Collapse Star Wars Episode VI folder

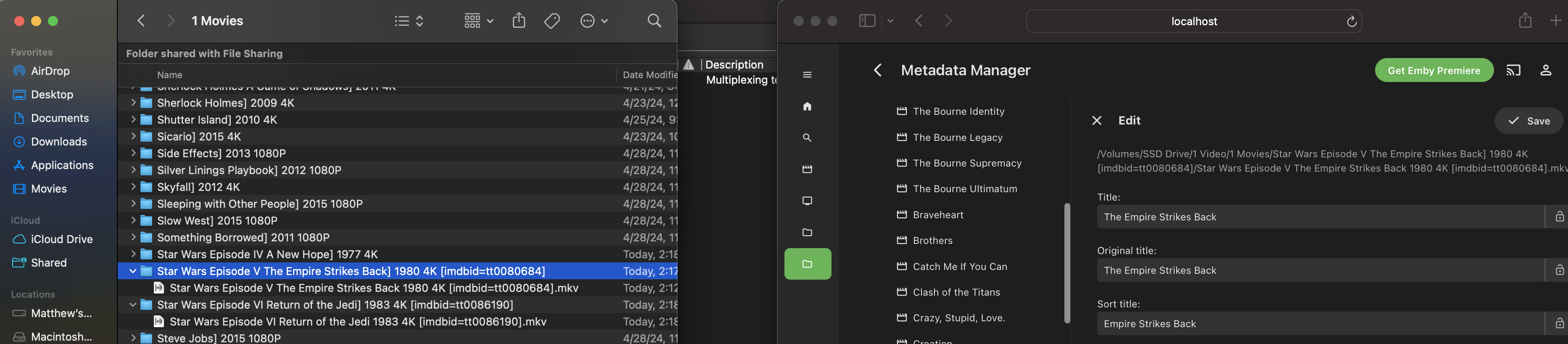tap(133, 305)
